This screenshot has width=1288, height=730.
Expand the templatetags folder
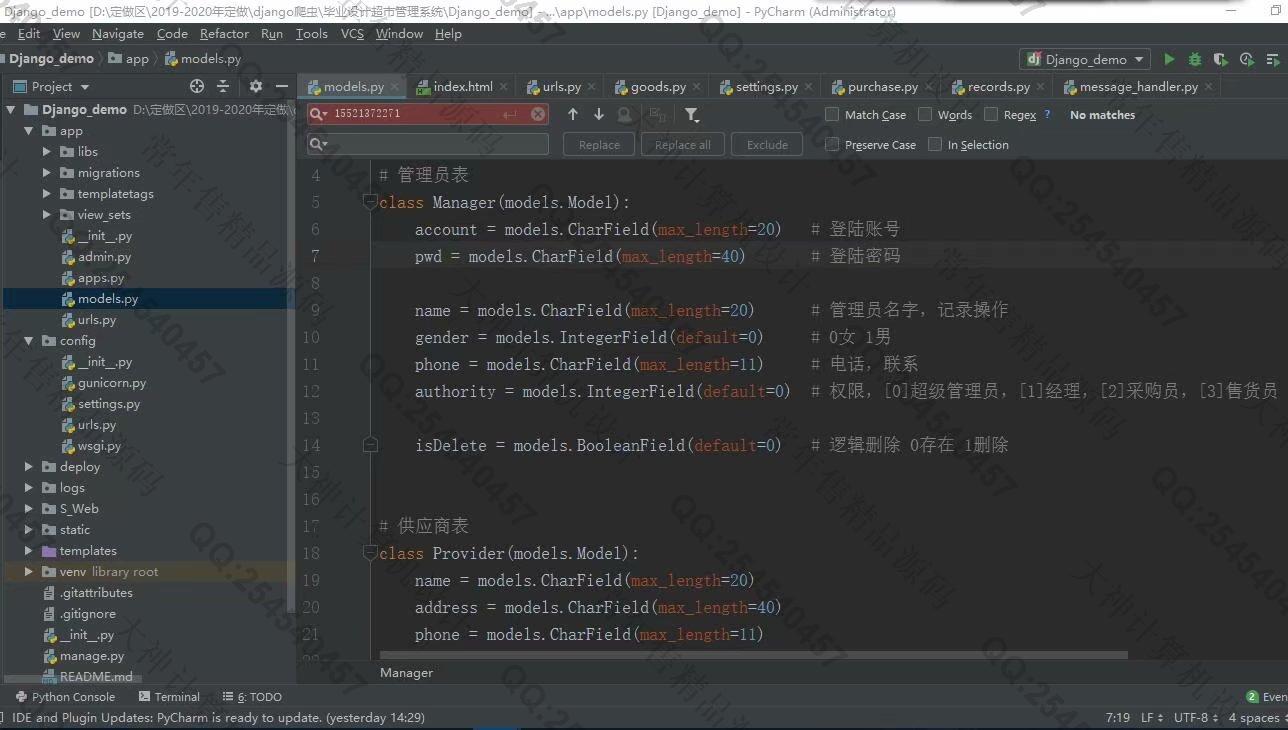tap(47, 194)
